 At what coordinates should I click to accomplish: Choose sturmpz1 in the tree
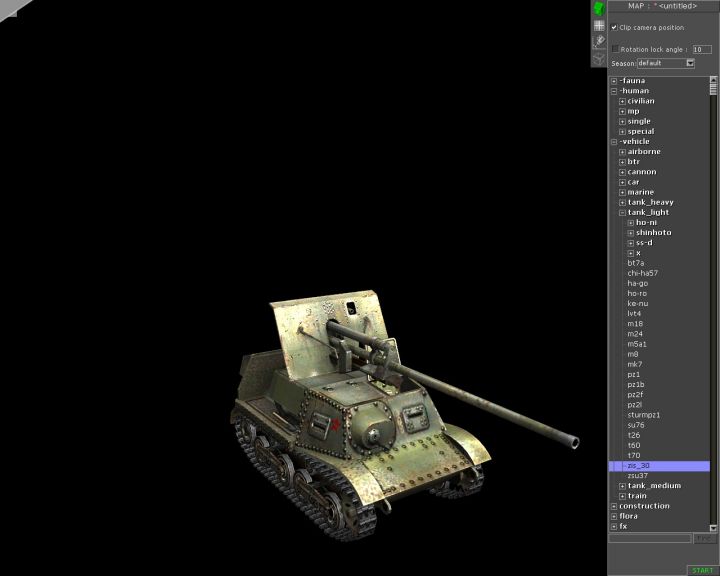(x=643, y=415)
